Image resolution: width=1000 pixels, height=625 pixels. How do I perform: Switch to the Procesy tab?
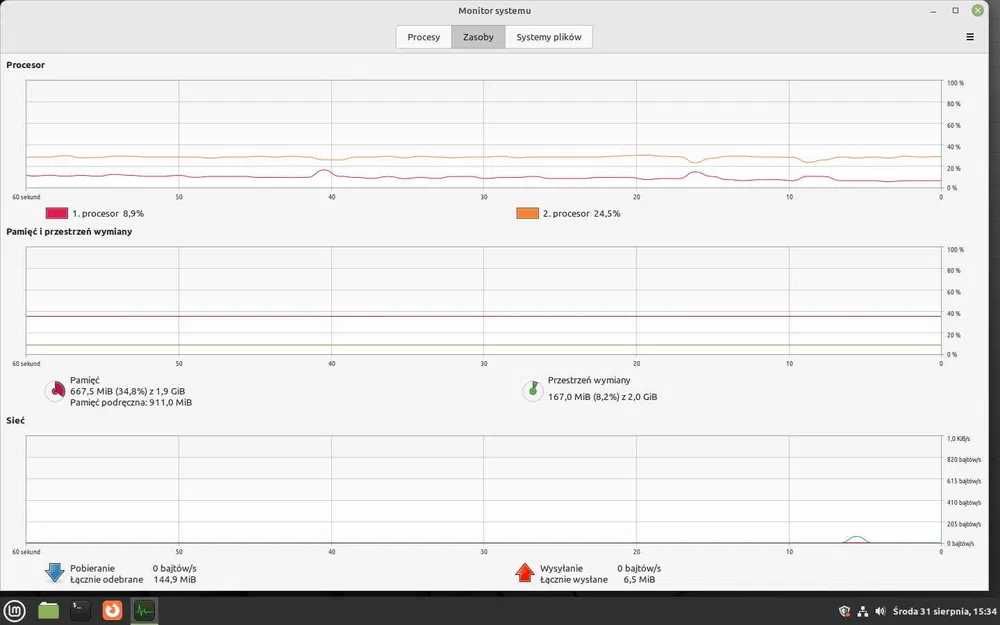coord(423,37)
